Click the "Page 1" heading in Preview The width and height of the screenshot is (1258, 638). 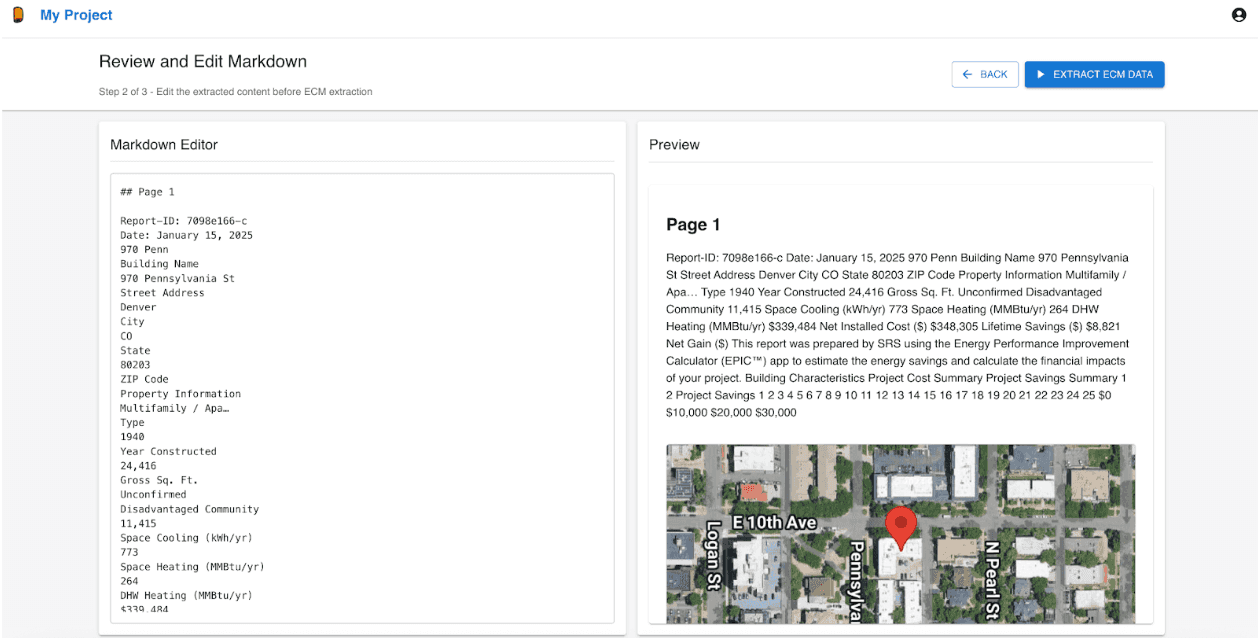click(x=693, y=225)
